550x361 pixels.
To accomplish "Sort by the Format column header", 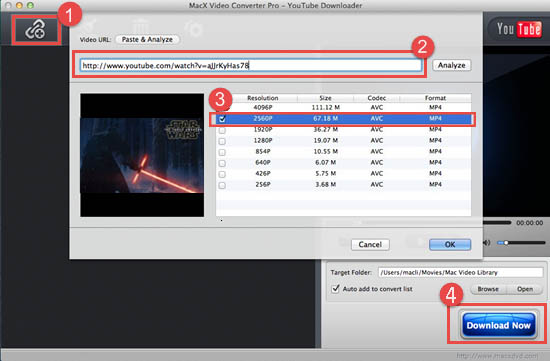I will click(435, 98).
